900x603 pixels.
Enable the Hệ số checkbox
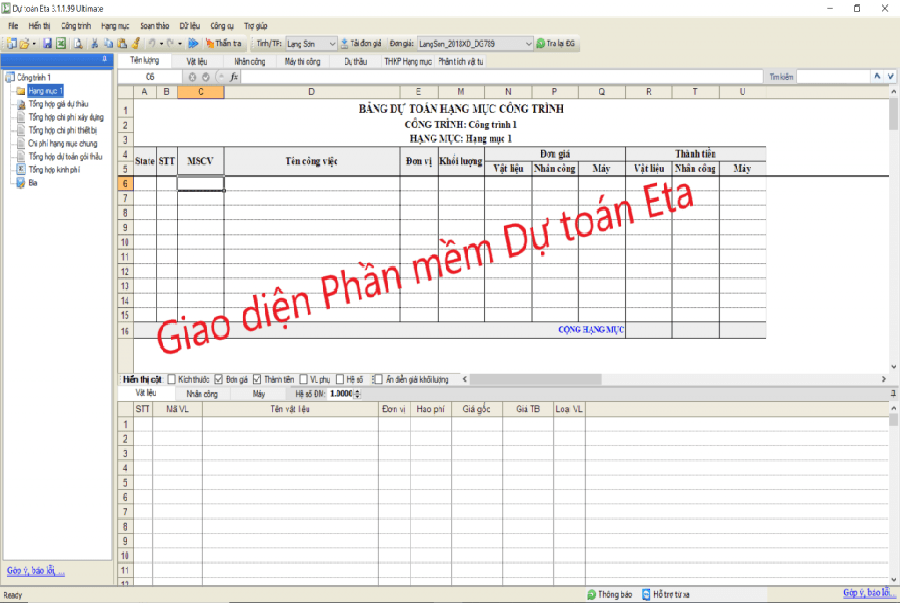click(340, 380)
